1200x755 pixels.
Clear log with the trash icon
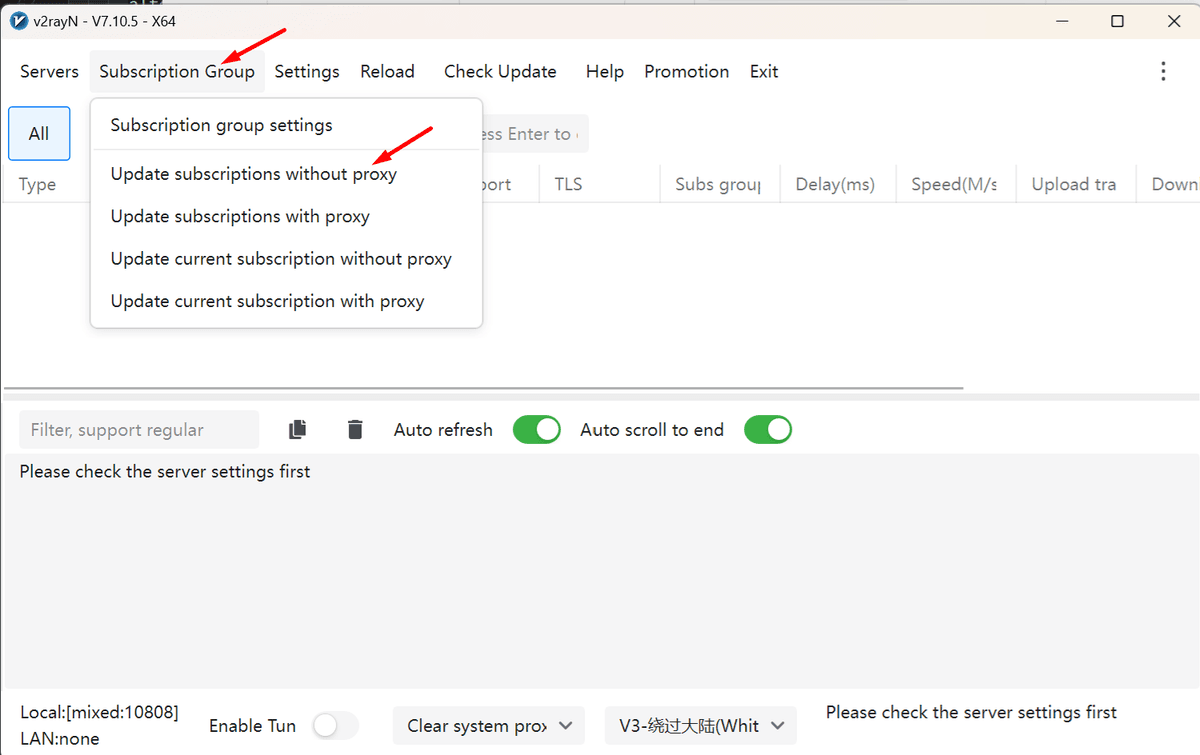[355, 430]
